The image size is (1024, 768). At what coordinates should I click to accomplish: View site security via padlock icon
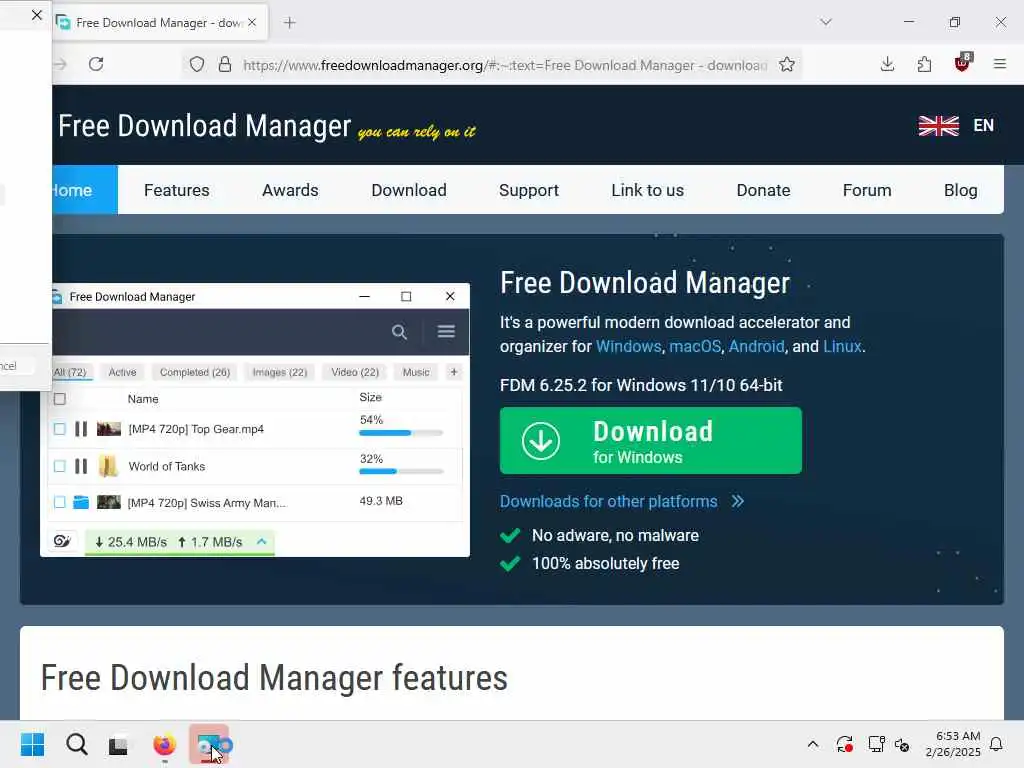click(x=225, y=65)
